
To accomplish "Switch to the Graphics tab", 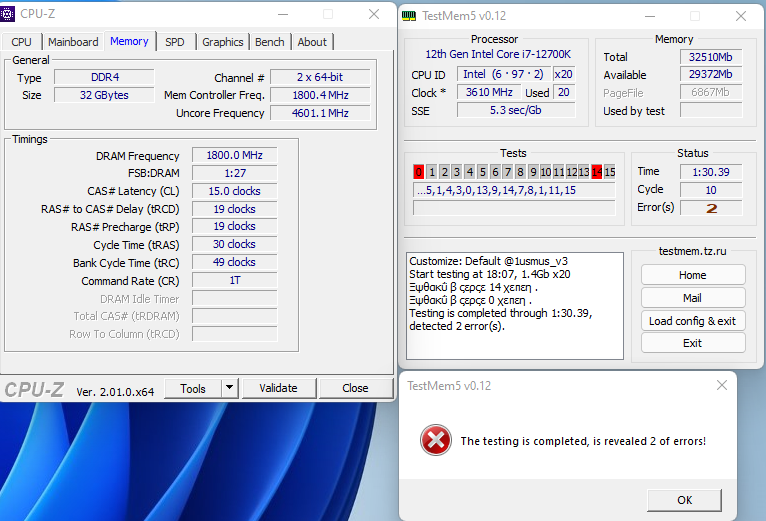I will pos(223,42).
